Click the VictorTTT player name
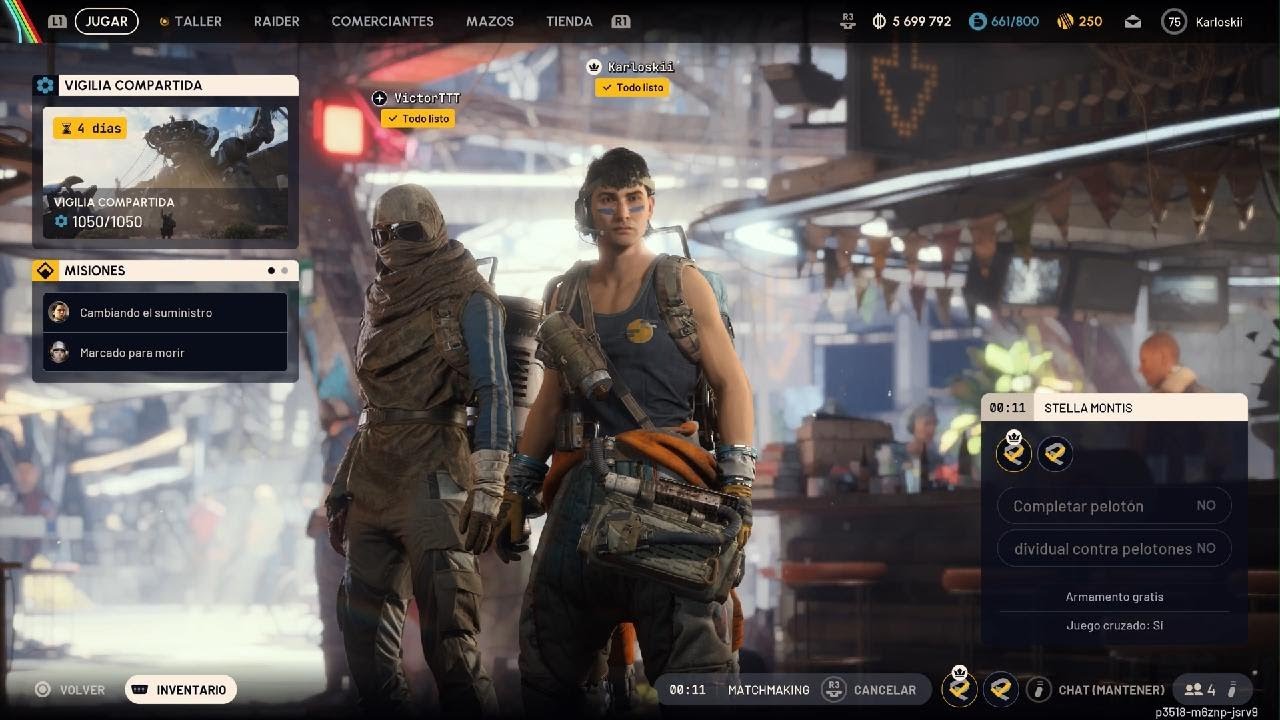1280x720 pixels. pos(427,98)
